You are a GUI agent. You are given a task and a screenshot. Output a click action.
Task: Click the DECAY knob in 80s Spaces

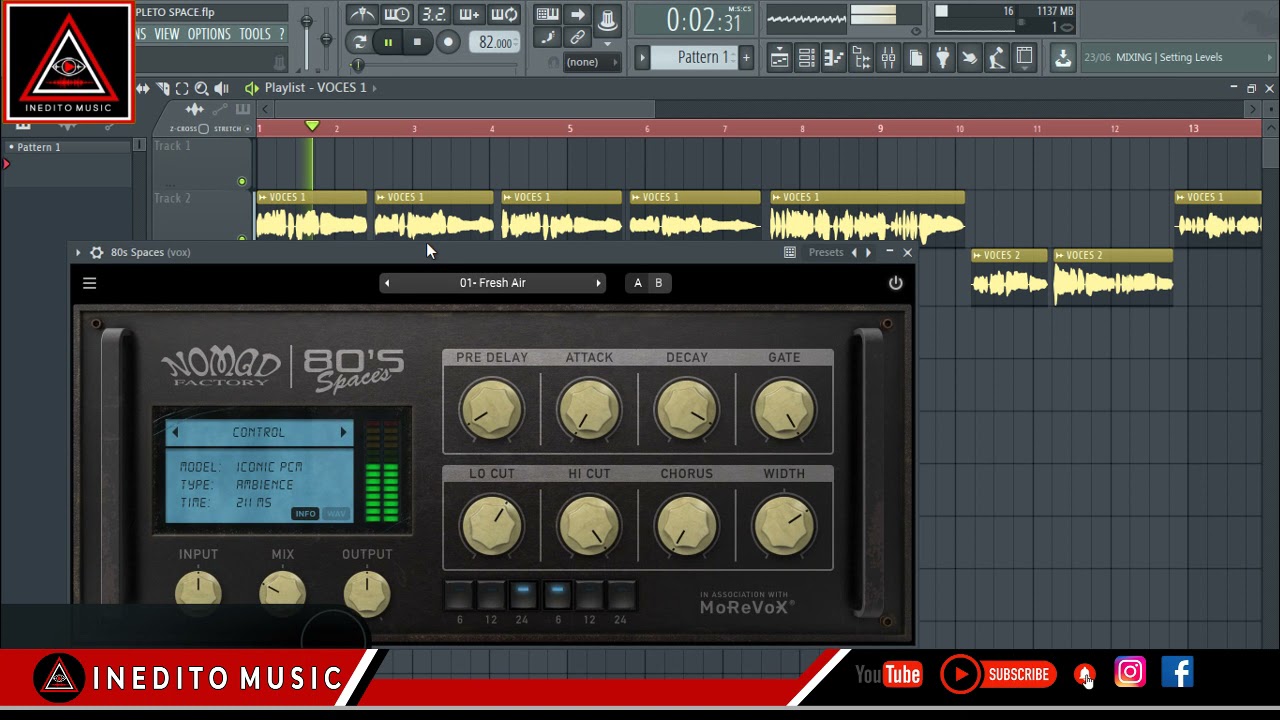[687, 408]
